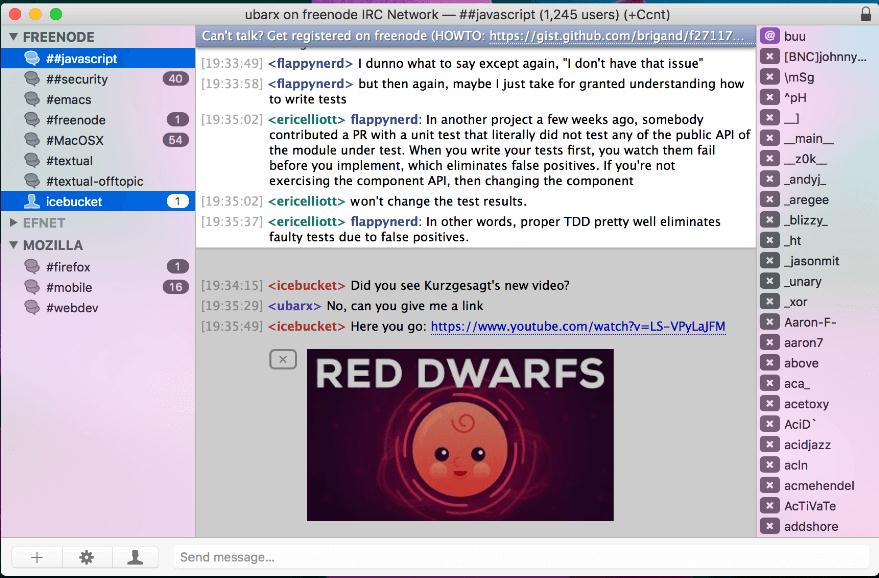879x578 pixels.
Task: Click the chat bubble icon beside #webdev
Action: click(32, 308)
